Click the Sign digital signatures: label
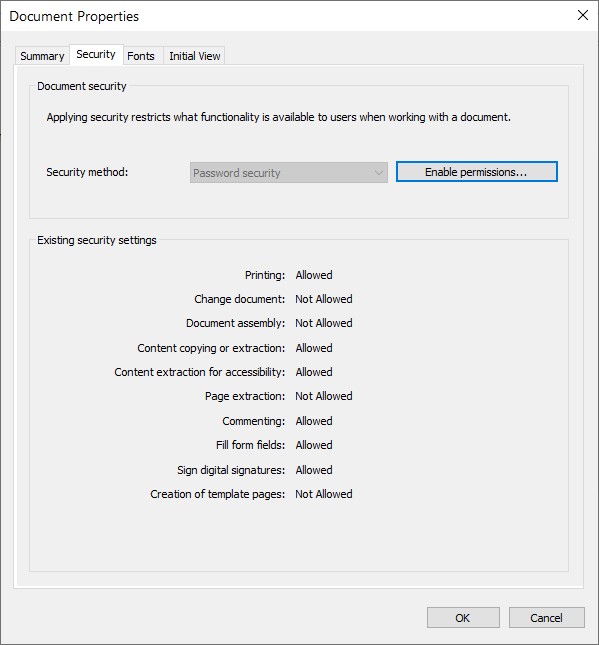599x645 pixels. pos(231,470)
